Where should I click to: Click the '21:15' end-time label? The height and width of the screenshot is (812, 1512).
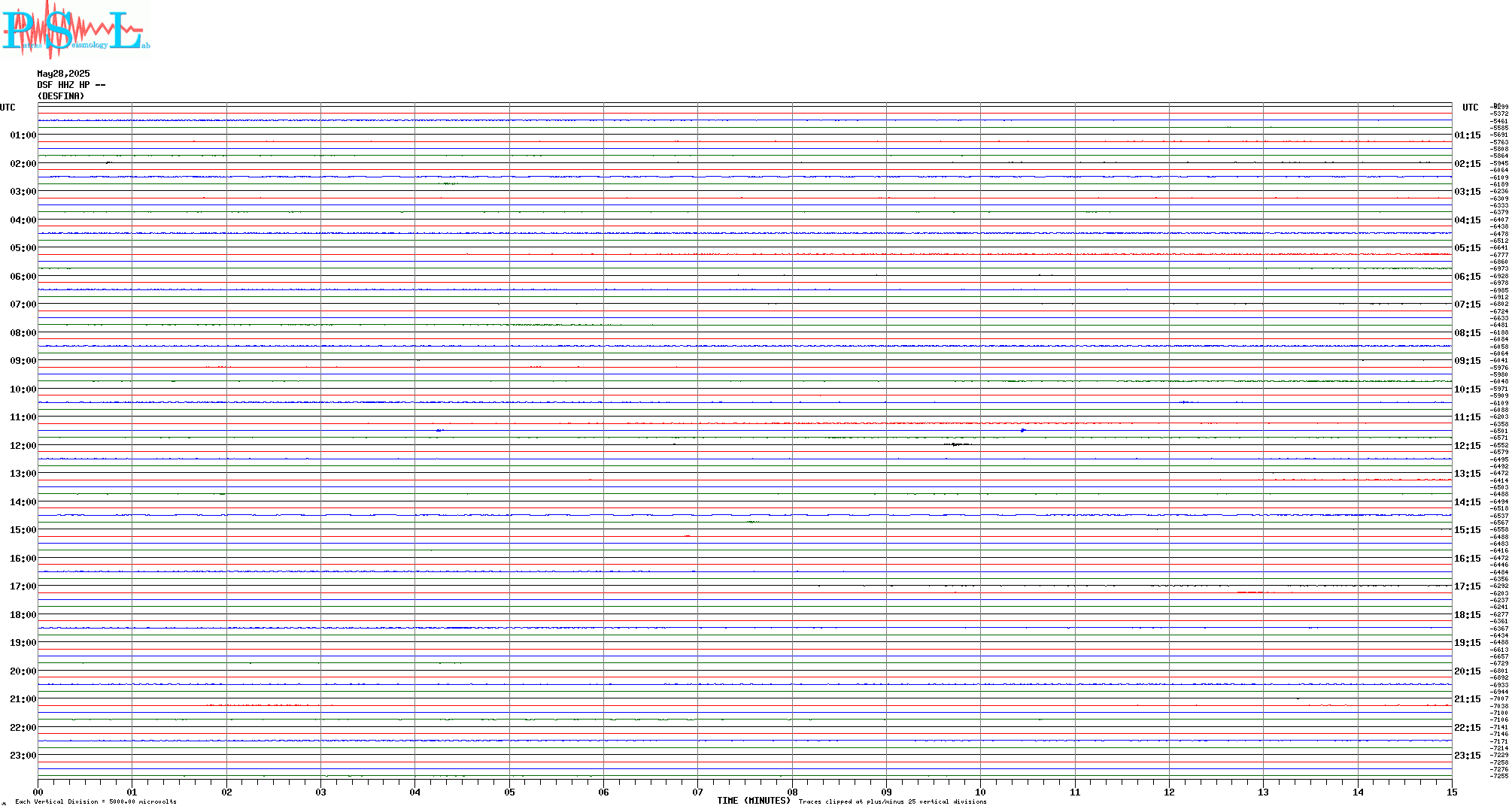click(1468, 699)
